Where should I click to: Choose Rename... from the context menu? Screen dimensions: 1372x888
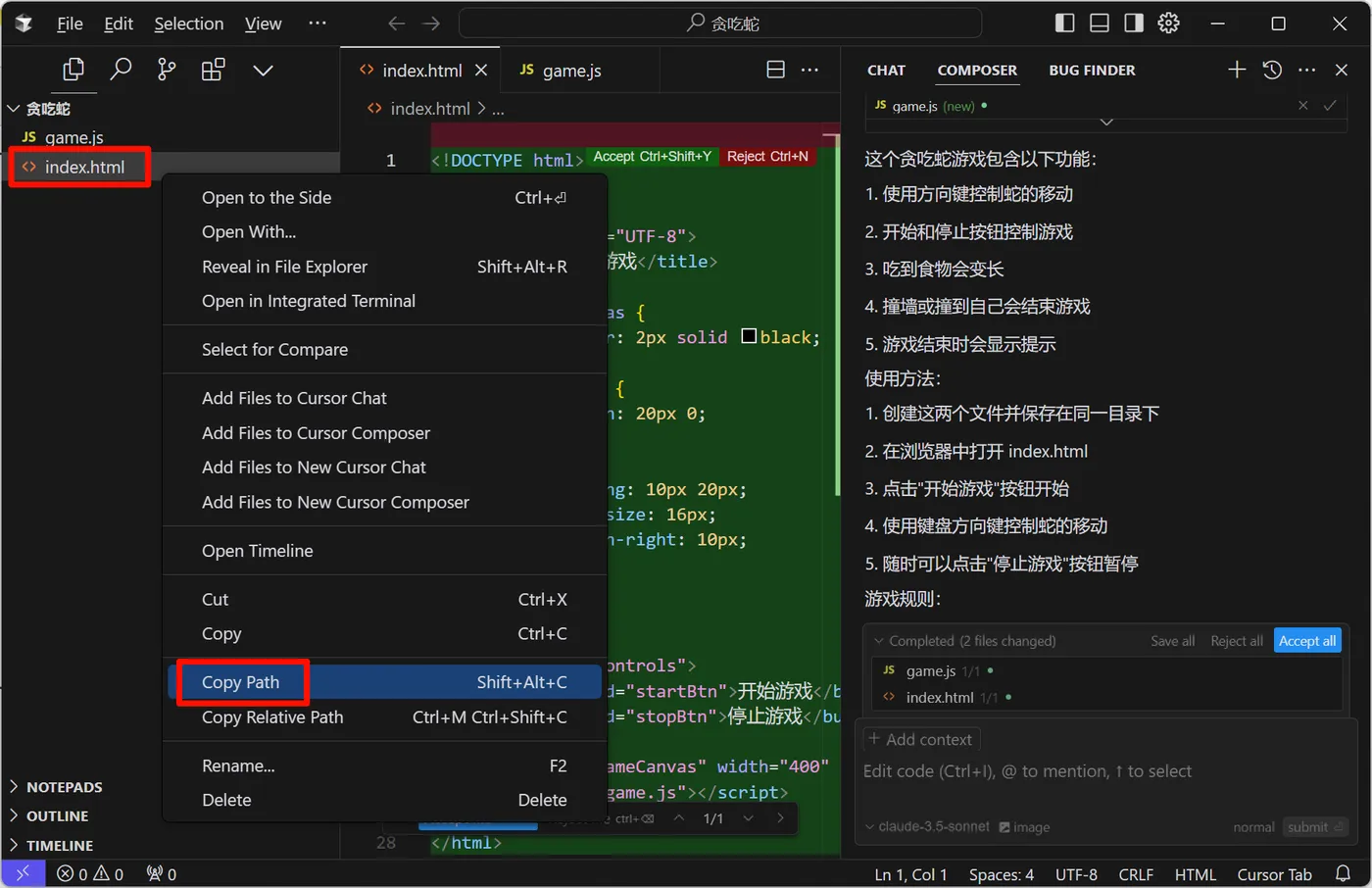(x=384, y=765)
